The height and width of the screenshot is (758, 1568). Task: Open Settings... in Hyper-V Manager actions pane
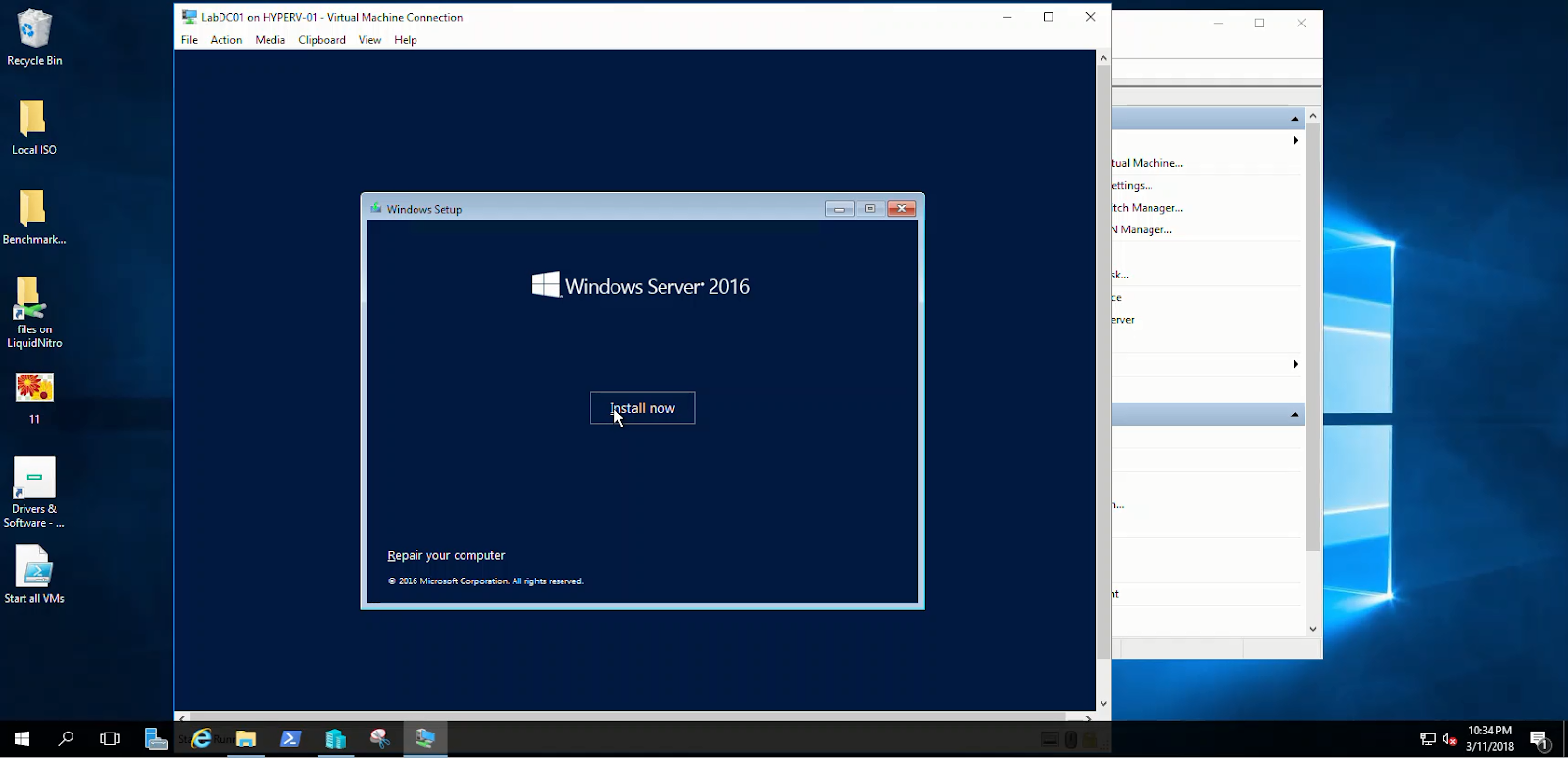point(1133,185)
